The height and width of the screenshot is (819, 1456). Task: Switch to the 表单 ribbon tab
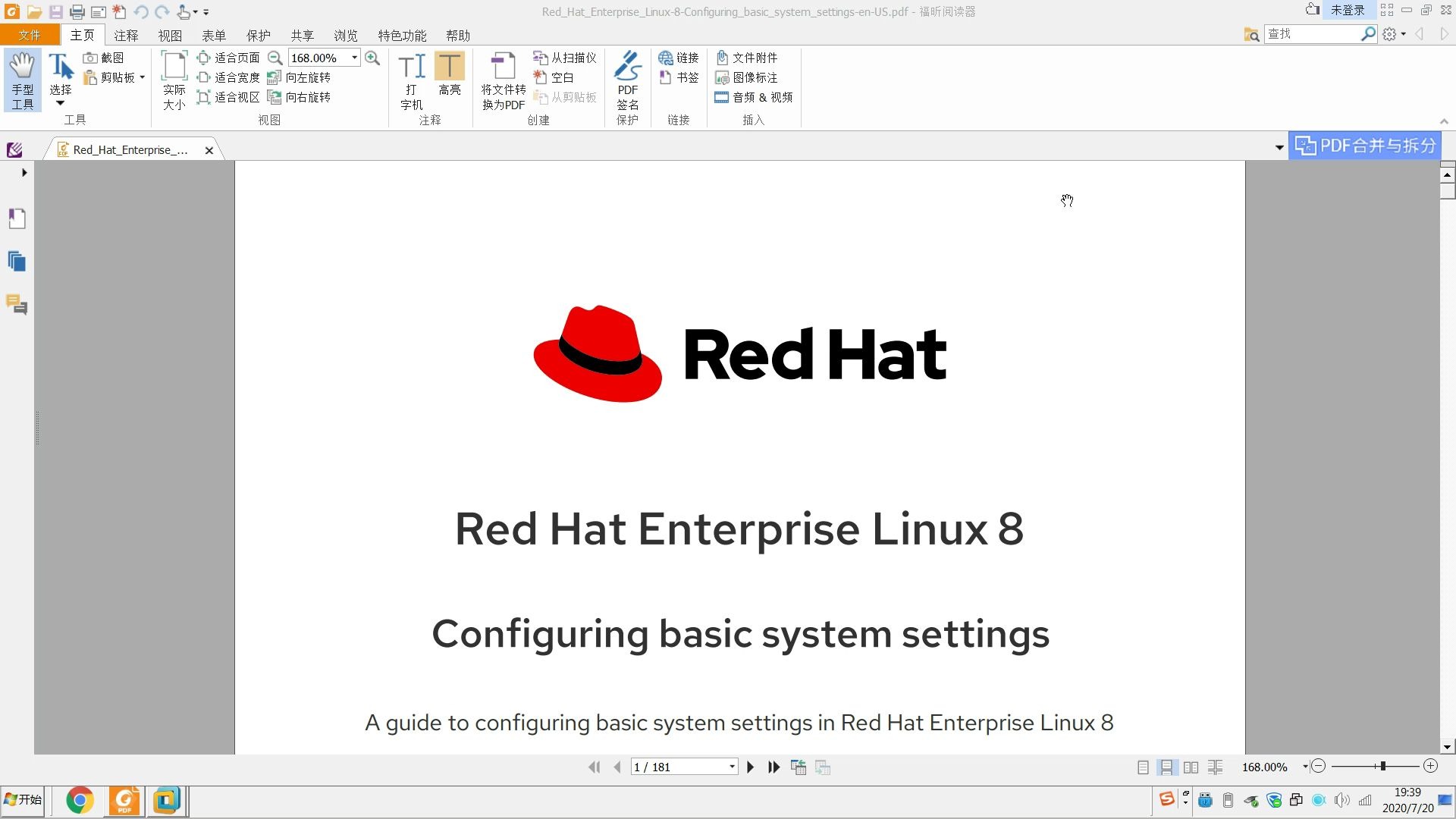click(214, 36)
